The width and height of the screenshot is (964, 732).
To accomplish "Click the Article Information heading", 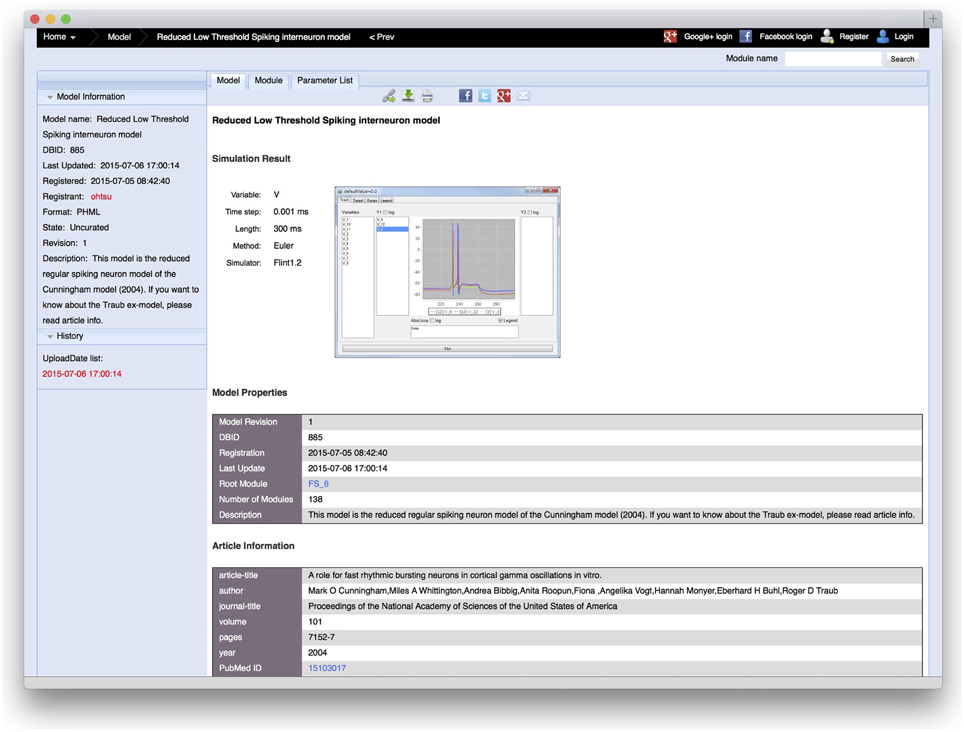I will pos(253,546).
